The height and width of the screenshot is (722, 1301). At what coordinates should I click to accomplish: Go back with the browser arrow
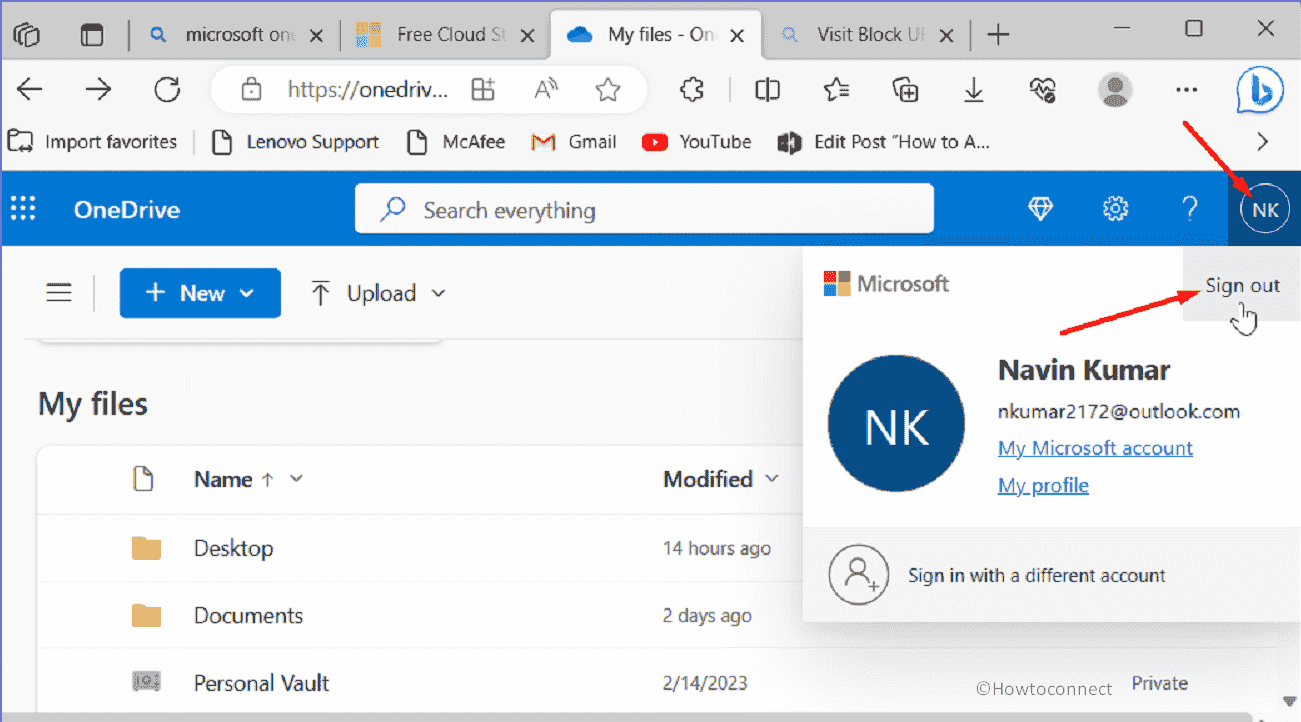(30, 90)
